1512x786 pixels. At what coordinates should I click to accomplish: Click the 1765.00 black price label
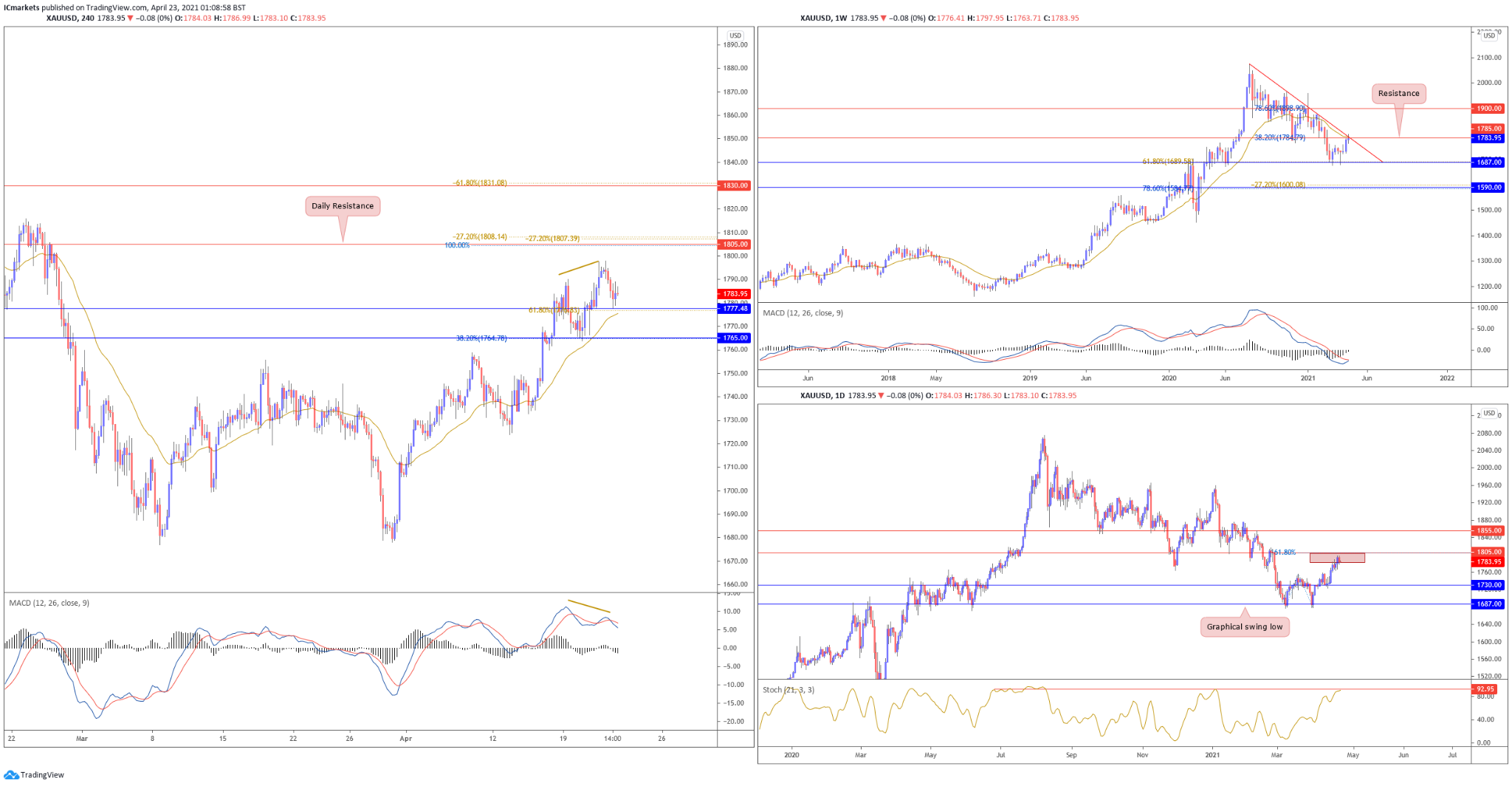(x=735, y=338)
